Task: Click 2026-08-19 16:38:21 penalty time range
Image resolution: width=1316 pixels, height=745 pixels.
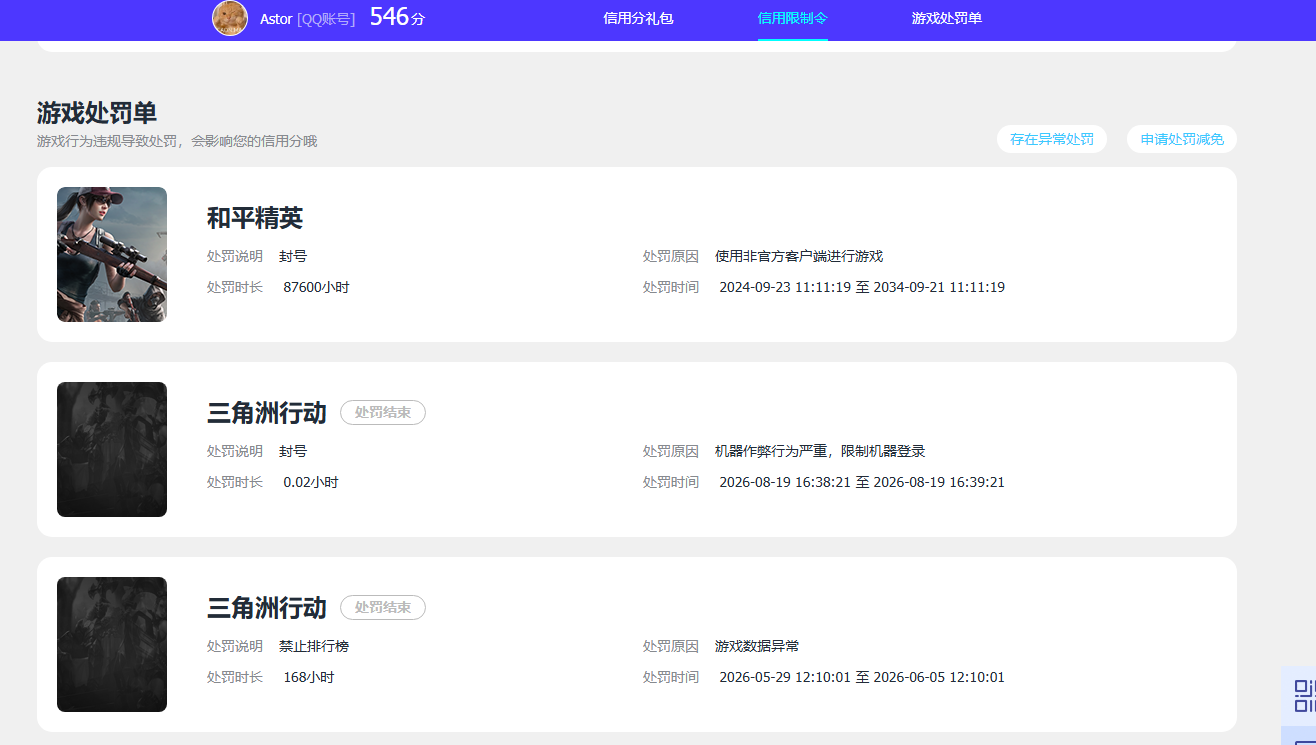Action: 862,482
